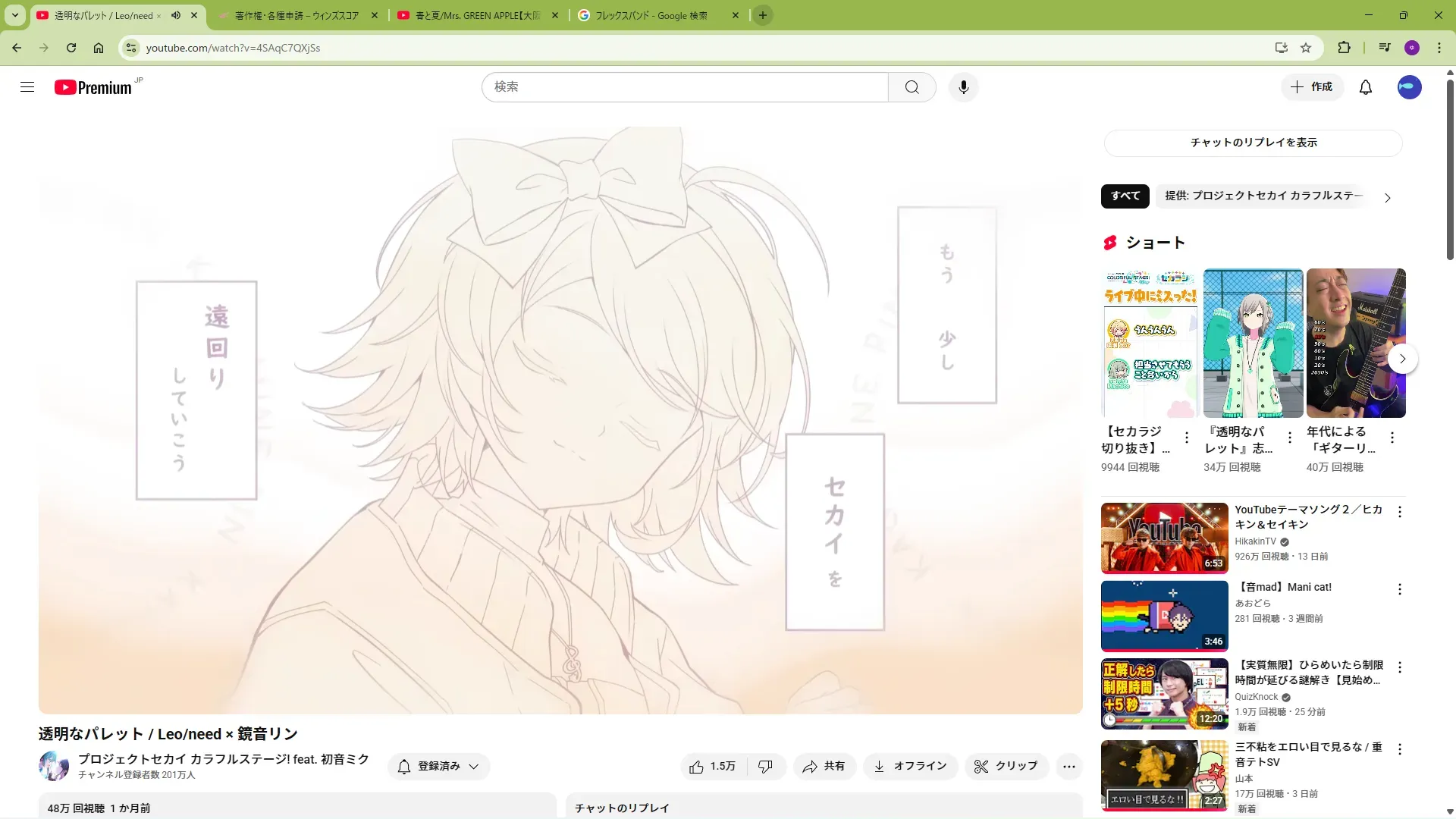1456x819 pixels.
Task: Mute tab via speaker icon
Action: [176, 15]
